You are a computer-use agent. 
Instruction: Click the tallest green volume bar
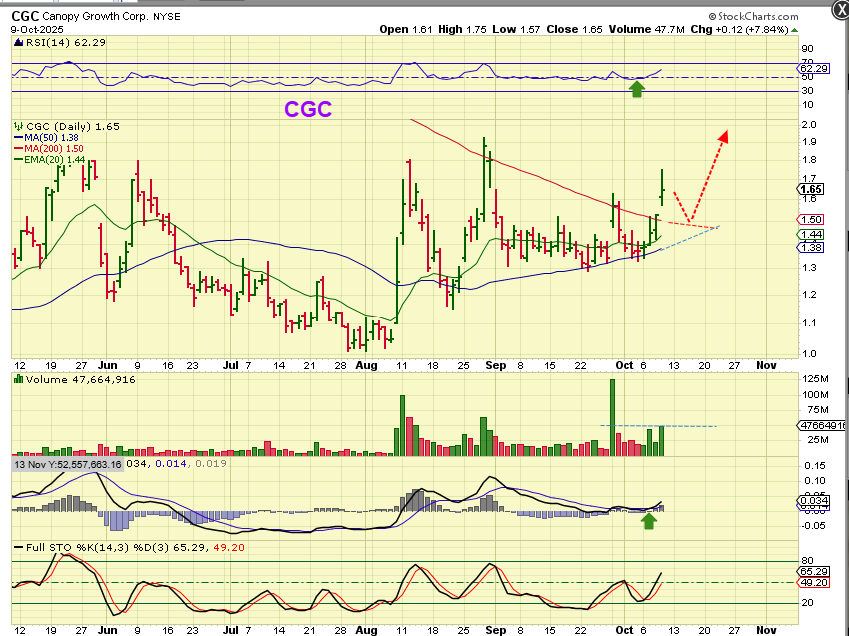pyautogui.click(x=612, y=417)
